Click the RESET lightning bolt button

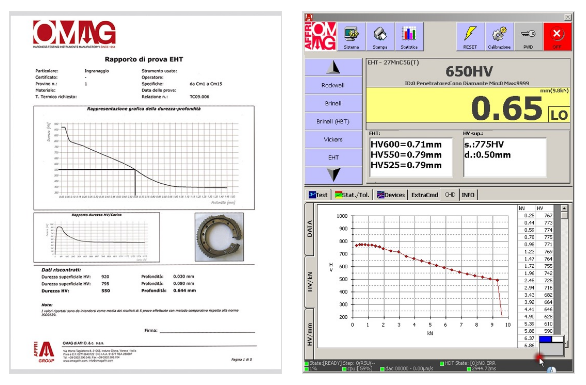tap(470, 37)
